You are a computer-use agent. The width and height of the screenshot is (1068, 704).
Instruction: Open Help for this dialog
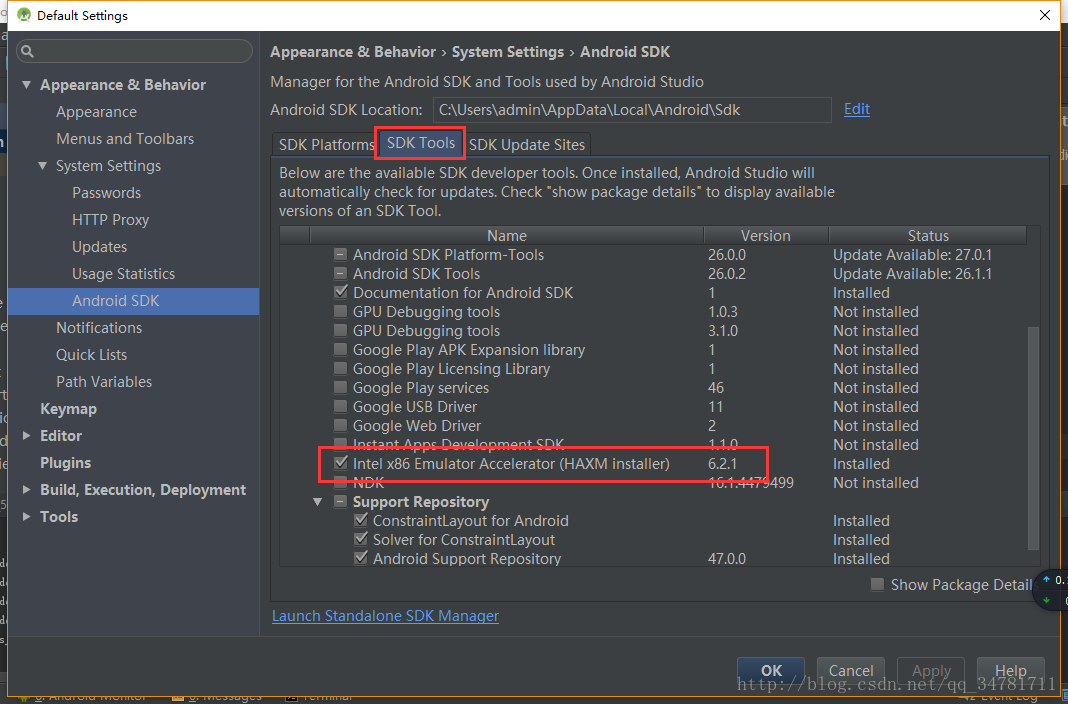(x=1011, y=671)
